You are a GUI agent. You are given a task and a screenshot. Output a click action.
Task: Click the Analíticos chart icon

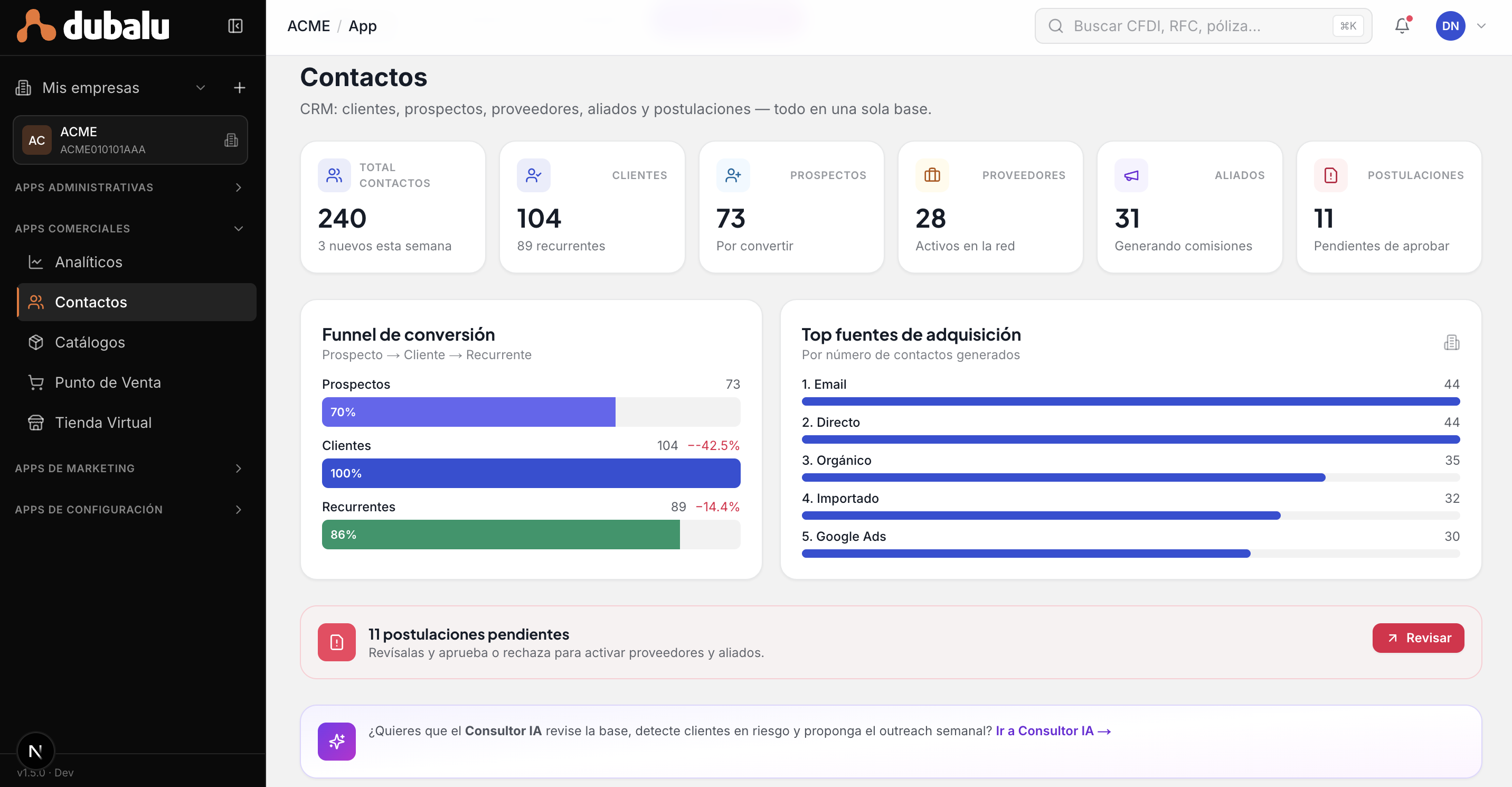[x=36, y=262]
